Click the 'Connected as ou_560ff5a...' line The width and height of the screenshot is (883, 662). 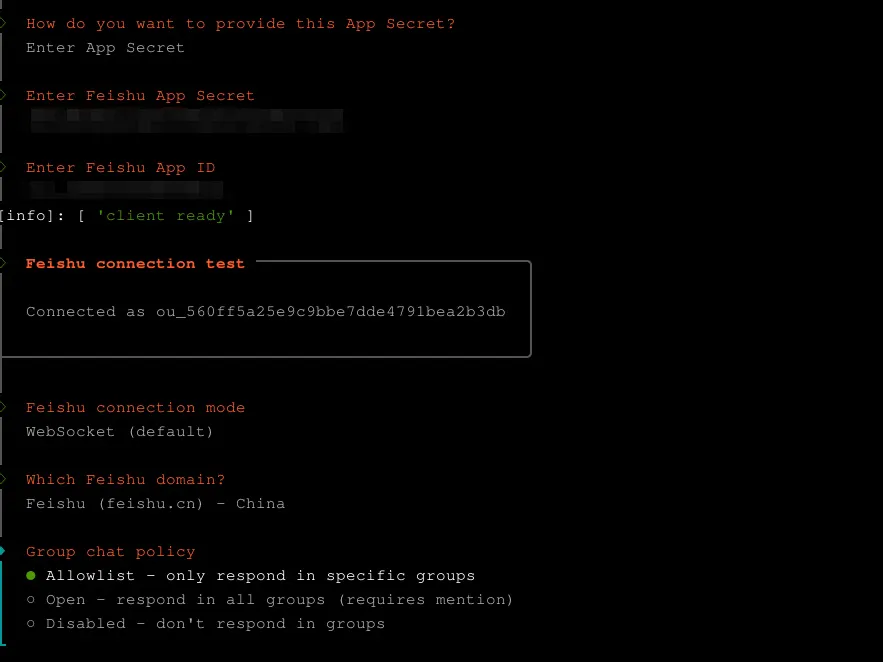[x=266, y=312]
